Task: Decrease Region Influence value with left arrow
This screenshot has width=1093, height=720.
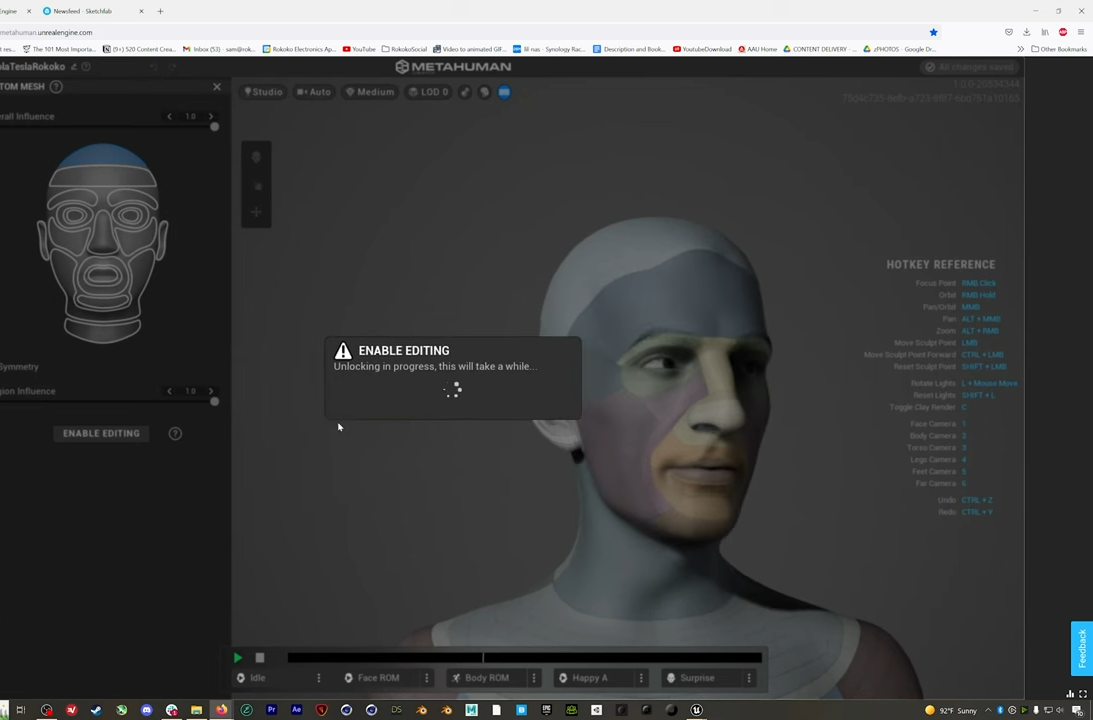Action: click(169, 391)
